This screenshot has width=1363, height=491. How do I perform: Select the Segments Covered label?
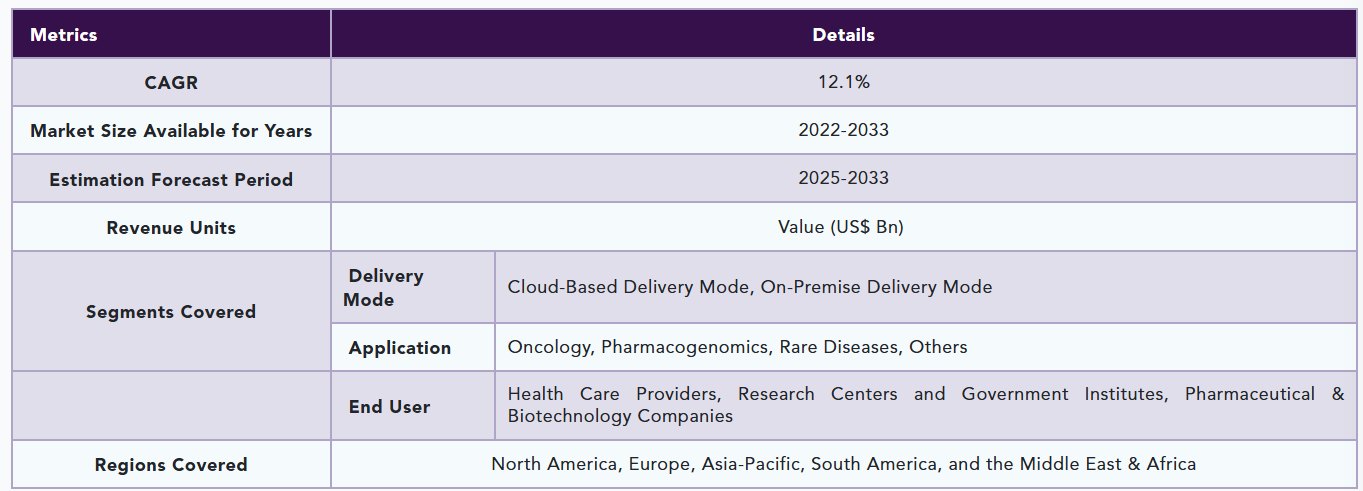pyautogui.click(x=171, y=312)
